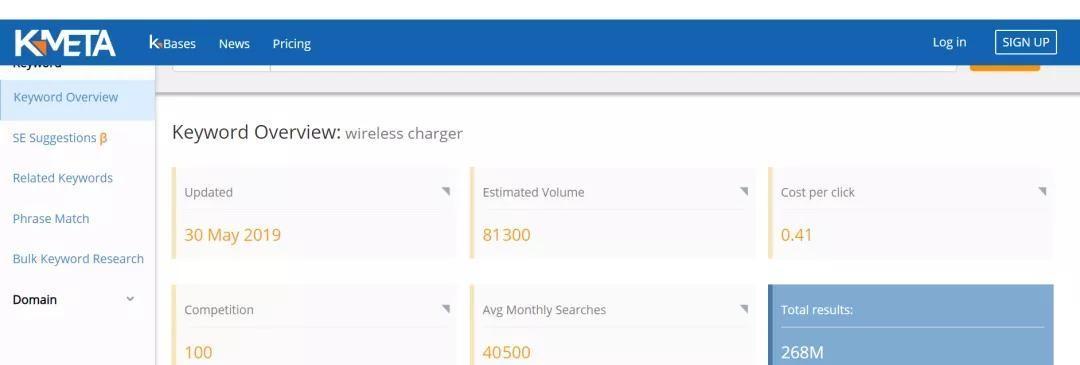Expand the Domain section chevron
This screenshot has width=1080, height=365.
[130, 299]
